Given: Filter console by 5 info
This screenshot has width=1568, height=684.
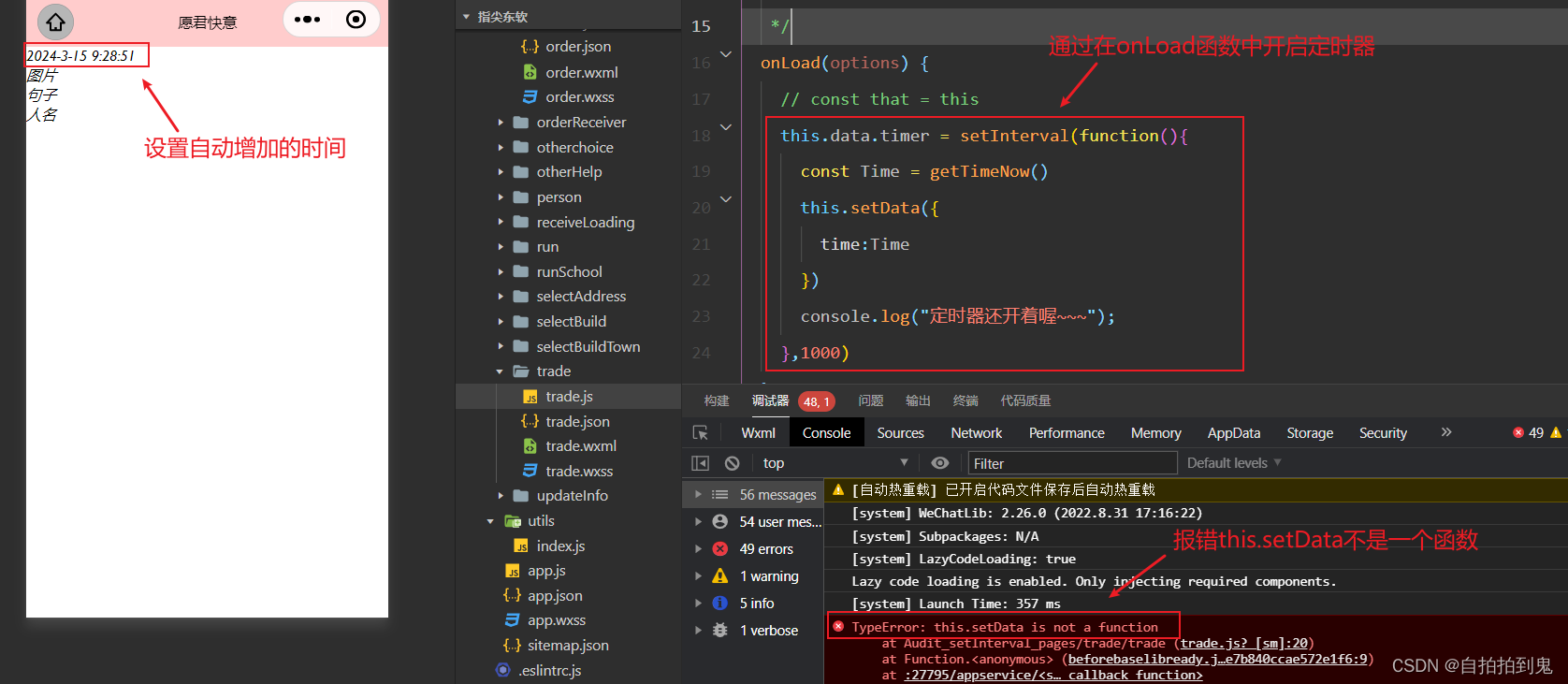Looking at the screenshot, I should 756,604.
